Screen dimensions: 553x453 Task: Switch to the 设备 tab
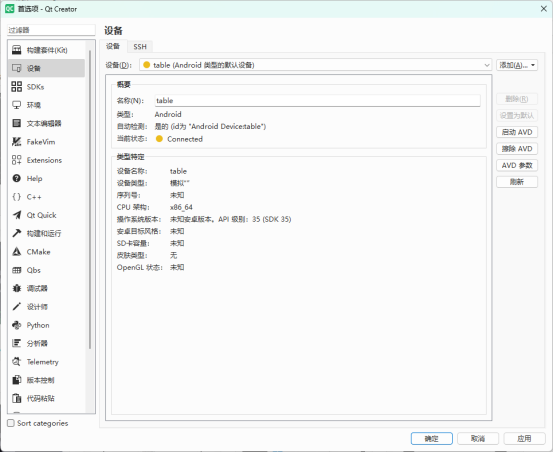pos(113,46)
